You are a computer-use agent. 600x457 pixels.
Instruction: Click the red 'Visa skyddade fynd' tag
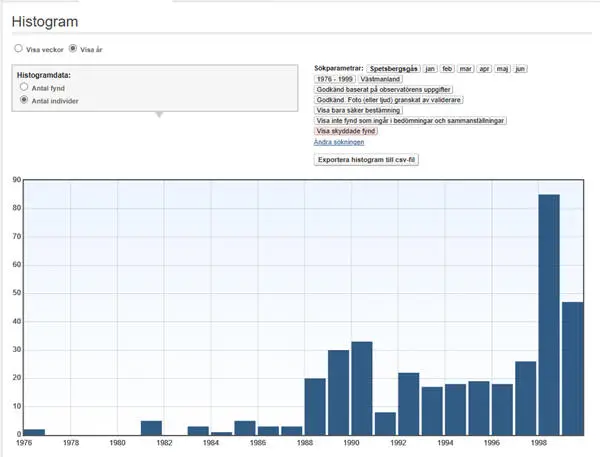tap(346, 131)
